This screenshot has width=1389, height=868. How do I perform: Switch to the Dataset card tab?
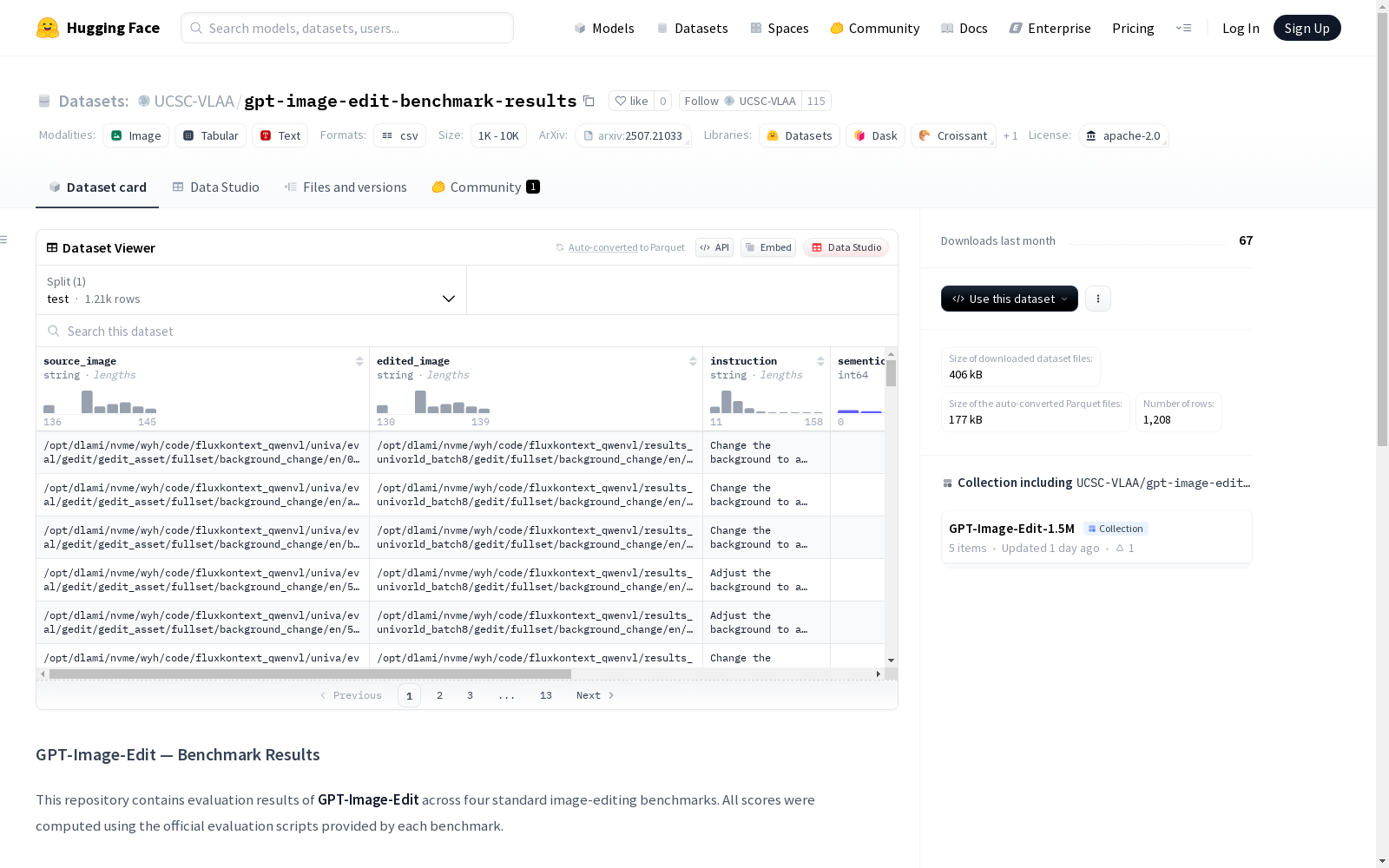[x=97, y=187]
